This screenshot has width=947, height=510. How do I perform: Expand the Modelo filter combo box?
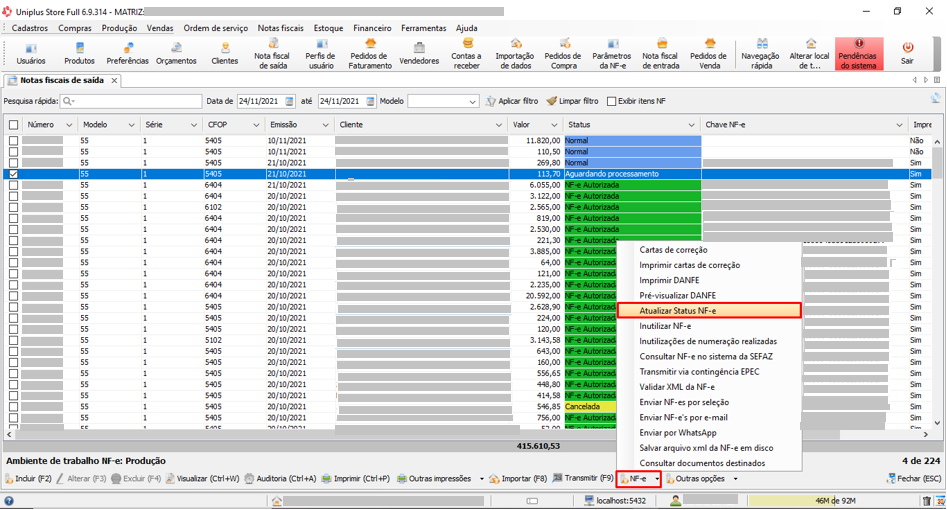click(472, 102)
